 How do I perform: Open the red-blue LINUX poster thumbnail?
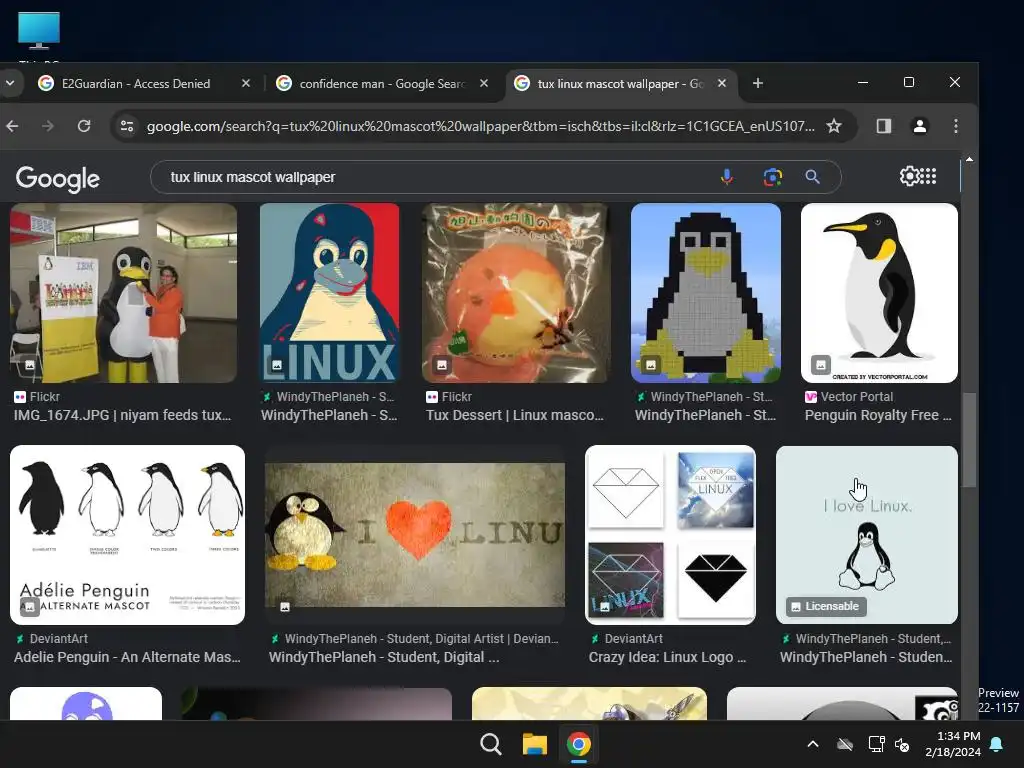point(330,293)
